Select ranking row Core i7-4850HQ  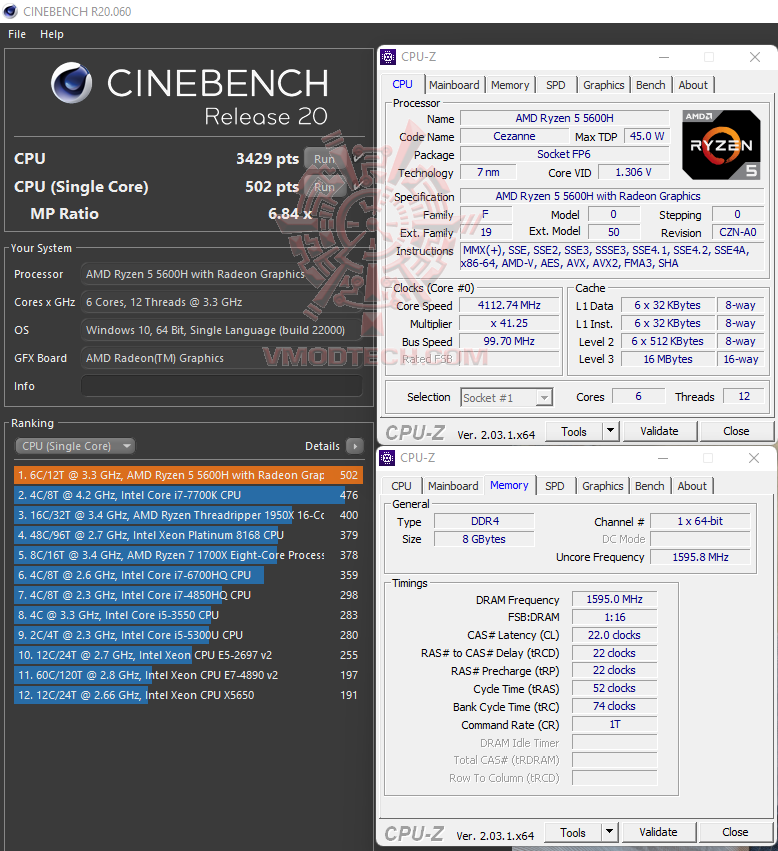click(188, 595)
